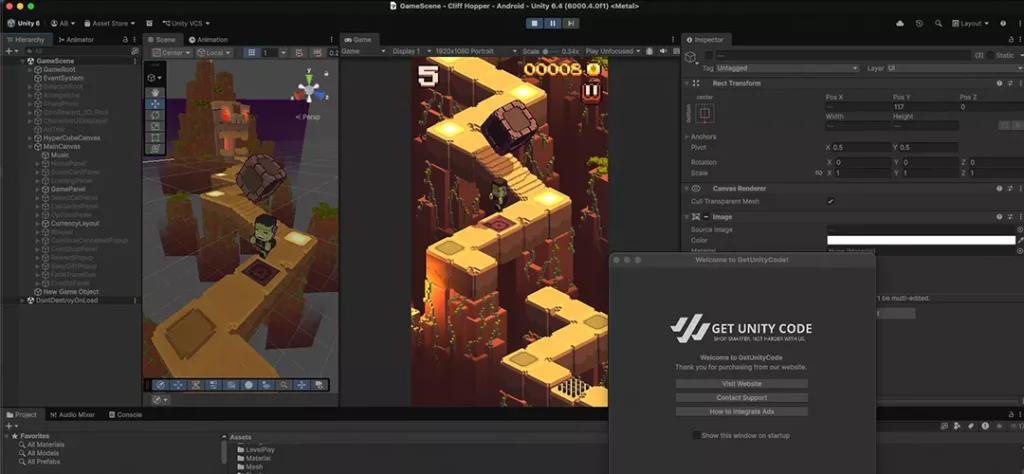Click Visit Website button
Image resolution: width=1024 pixels, height=474 pixels.
[x=741, y=384]
